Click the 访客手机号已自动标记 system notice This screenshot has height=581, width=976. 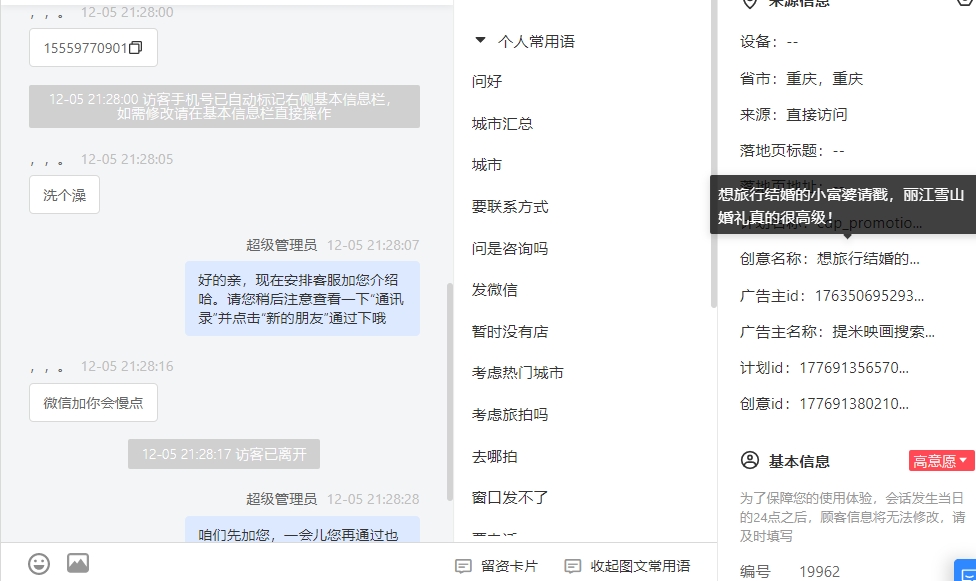click(x=224, y=106)
